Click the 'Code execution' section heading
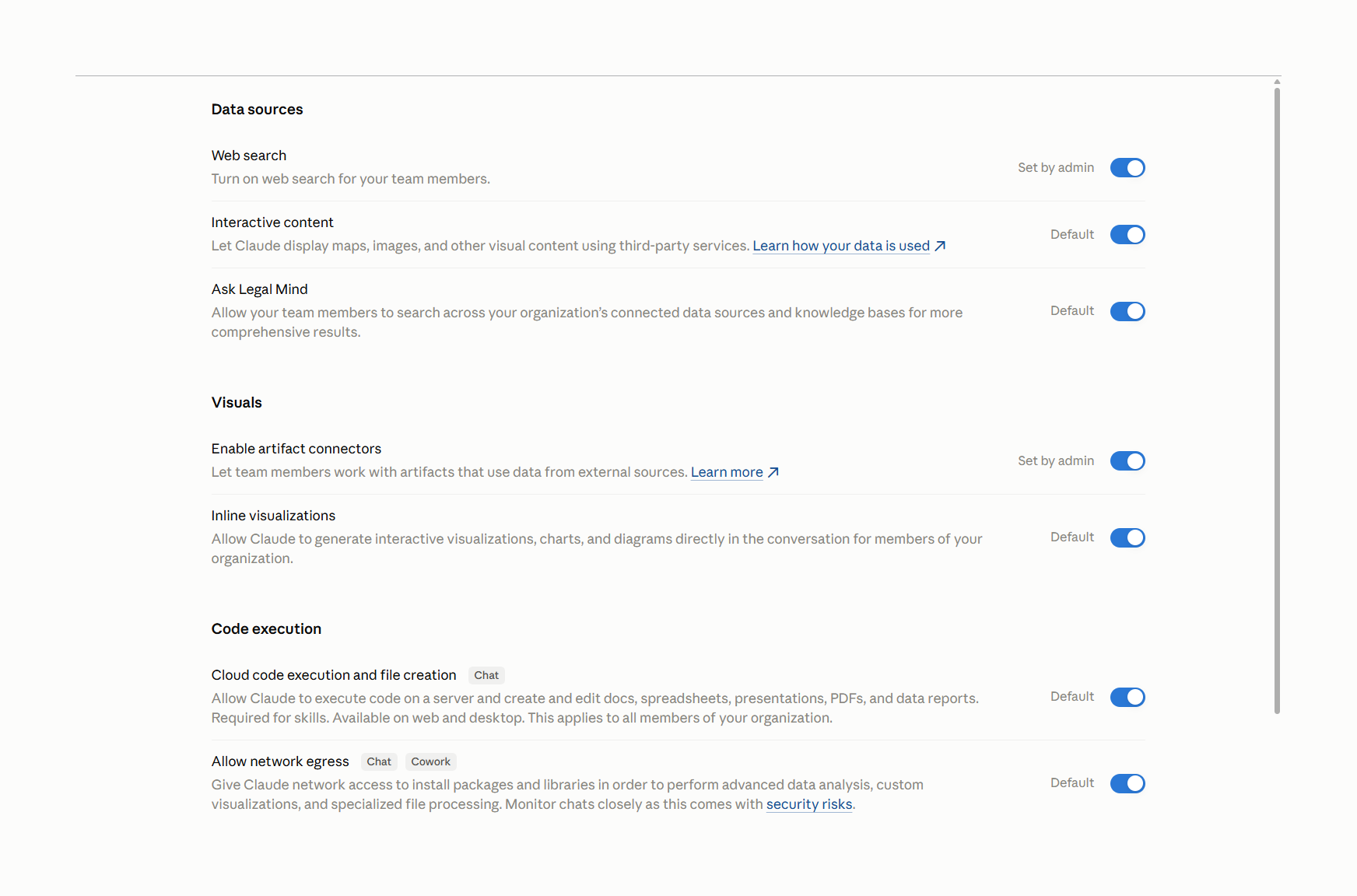 pos(266,629)
